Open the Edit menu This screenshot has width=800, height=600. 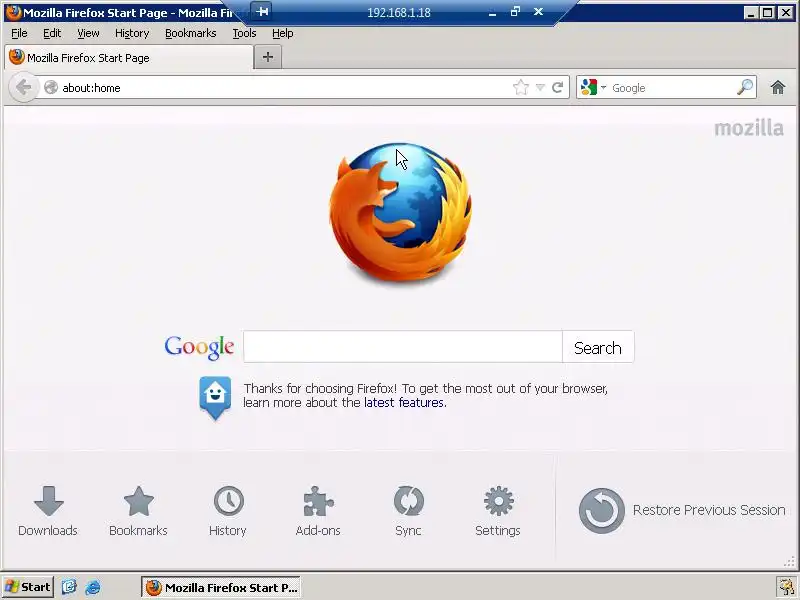point(52,33)
